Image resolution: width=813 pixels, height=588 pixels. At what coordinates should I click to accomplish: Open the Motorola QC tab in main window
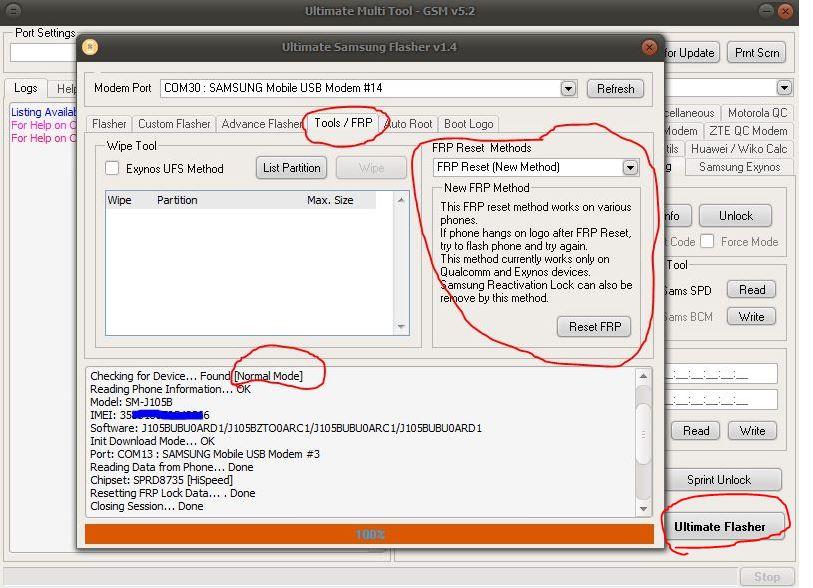click(757, 113)
